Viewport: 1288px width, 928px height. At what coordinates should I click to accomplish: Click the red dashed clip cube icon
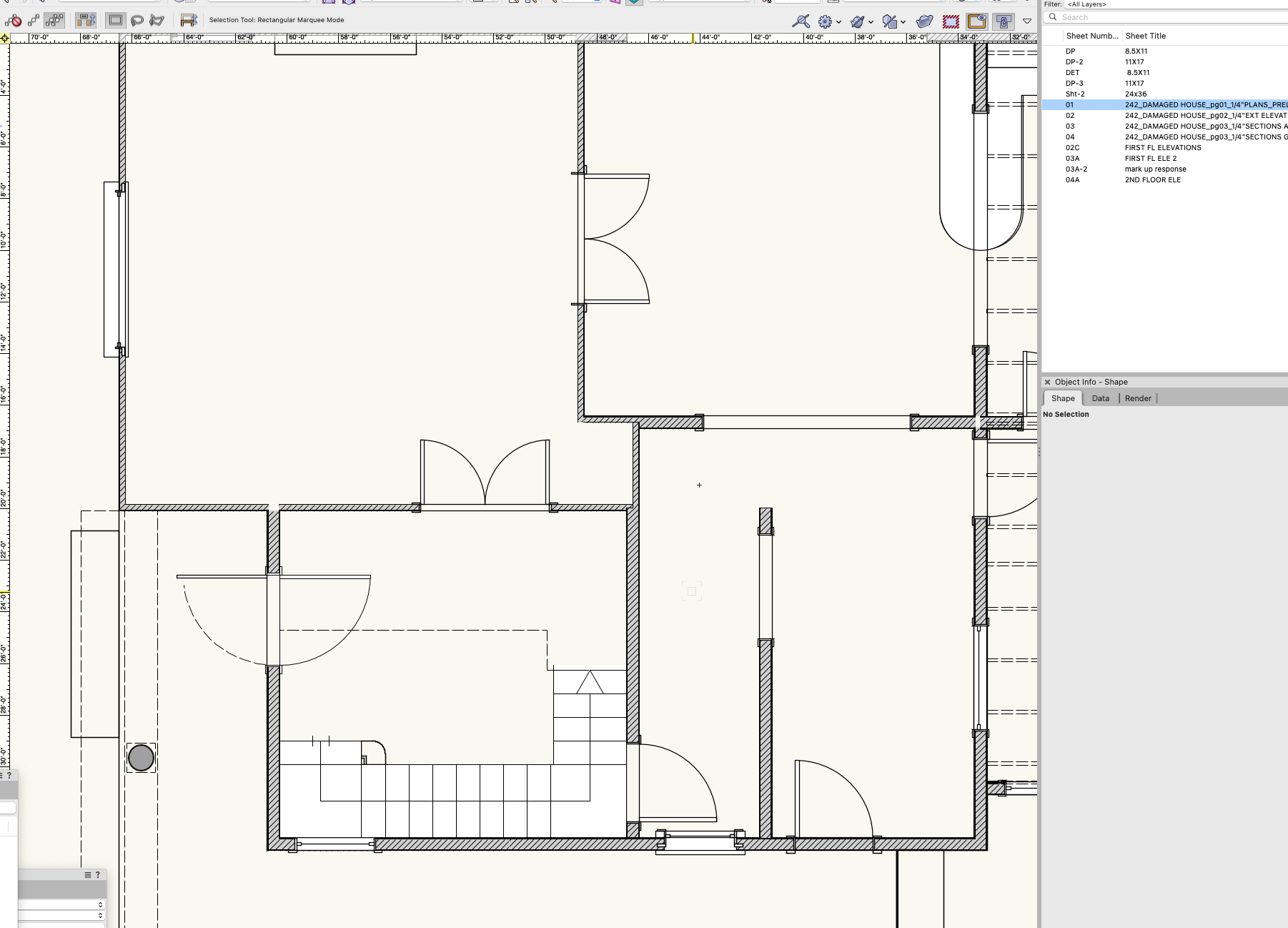[951, 21]
